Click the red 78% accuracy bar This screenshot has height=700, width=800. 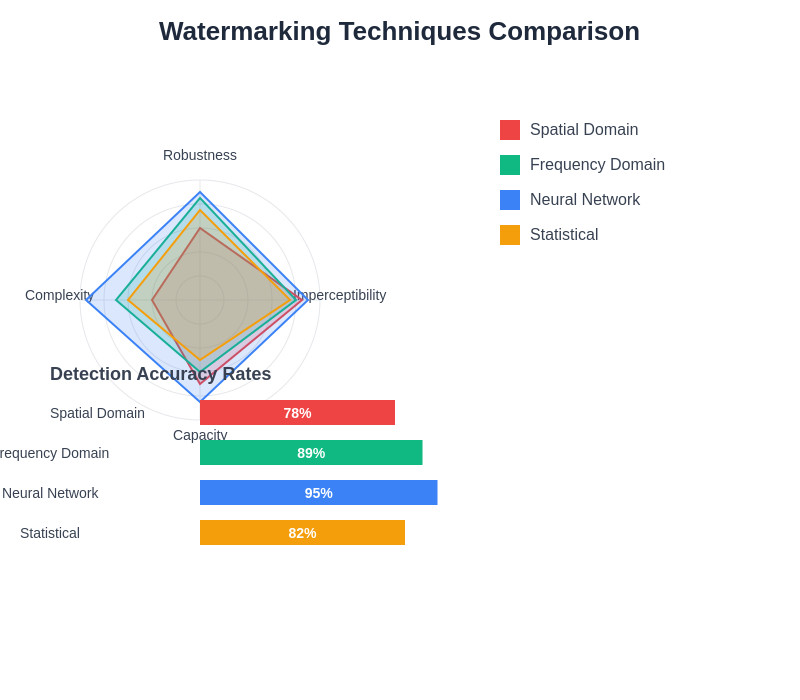297,413
